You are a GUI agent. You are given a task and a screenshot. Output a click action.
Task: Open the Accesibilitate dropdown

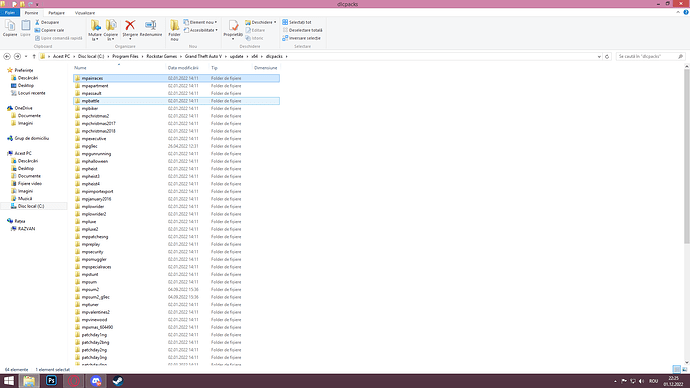coord(201,30)
